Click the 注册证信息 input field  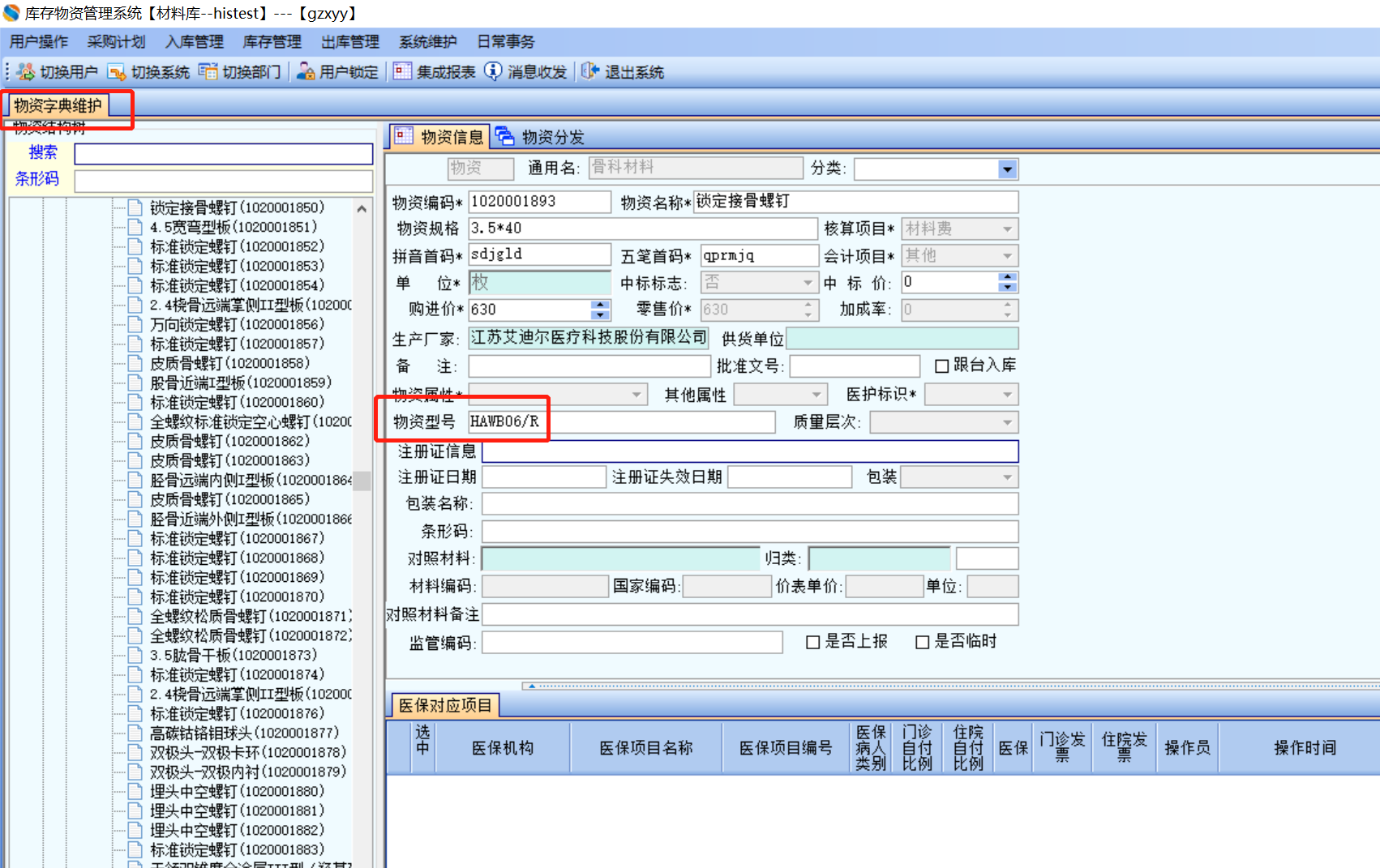(750, 451)
